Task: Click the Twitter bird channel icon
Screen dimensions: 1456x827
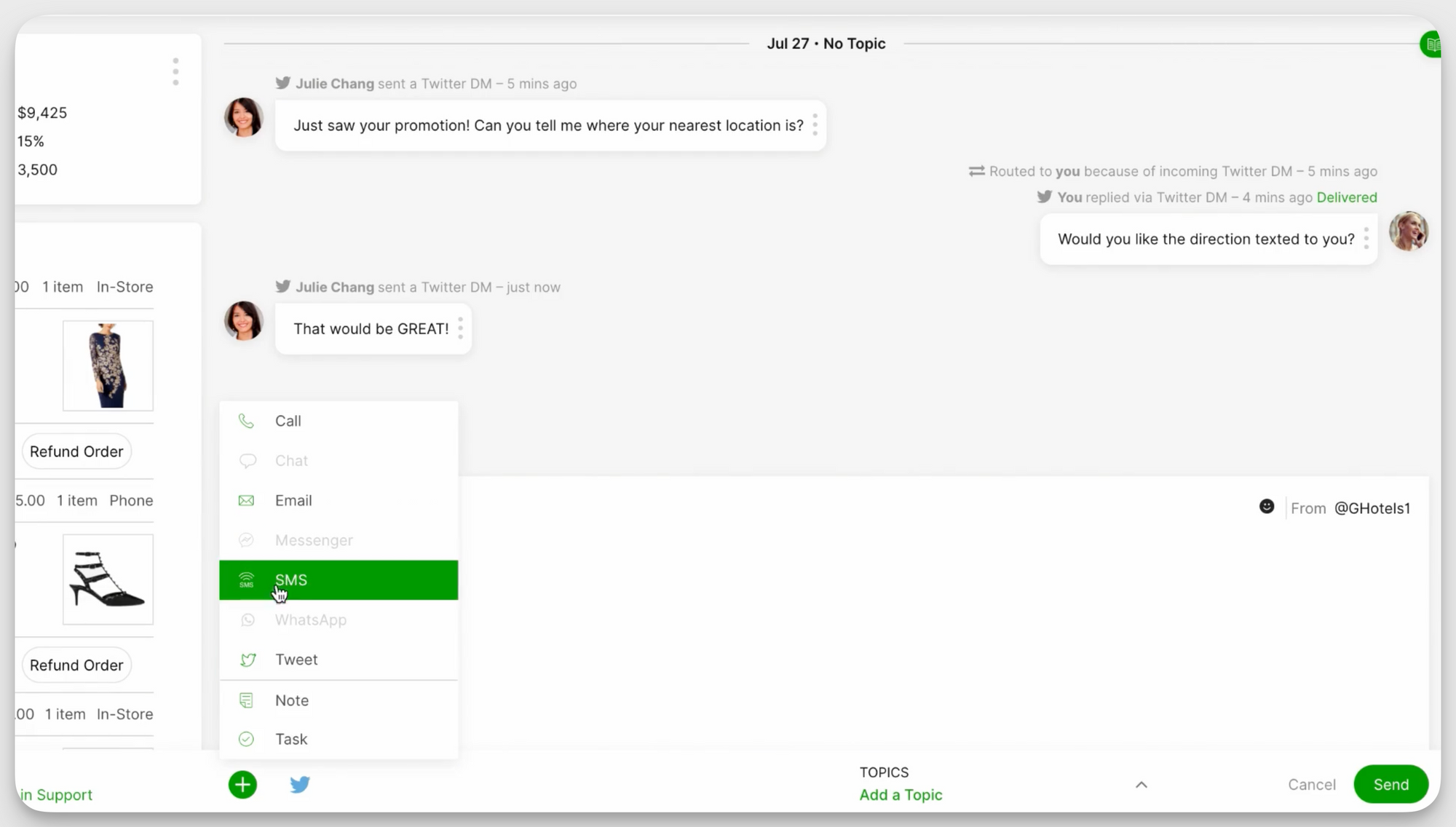Action: tap(300, 785)
